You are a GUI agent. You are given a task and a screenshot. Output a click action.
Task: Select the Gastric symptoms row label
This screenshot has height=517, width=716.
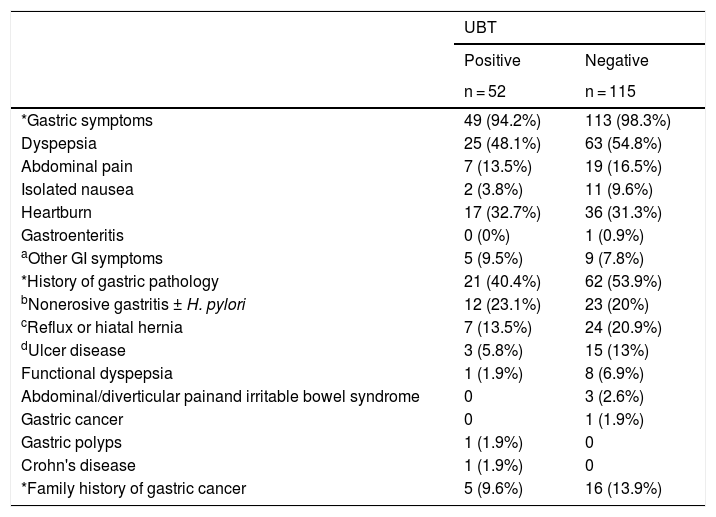tap(87, 121)
